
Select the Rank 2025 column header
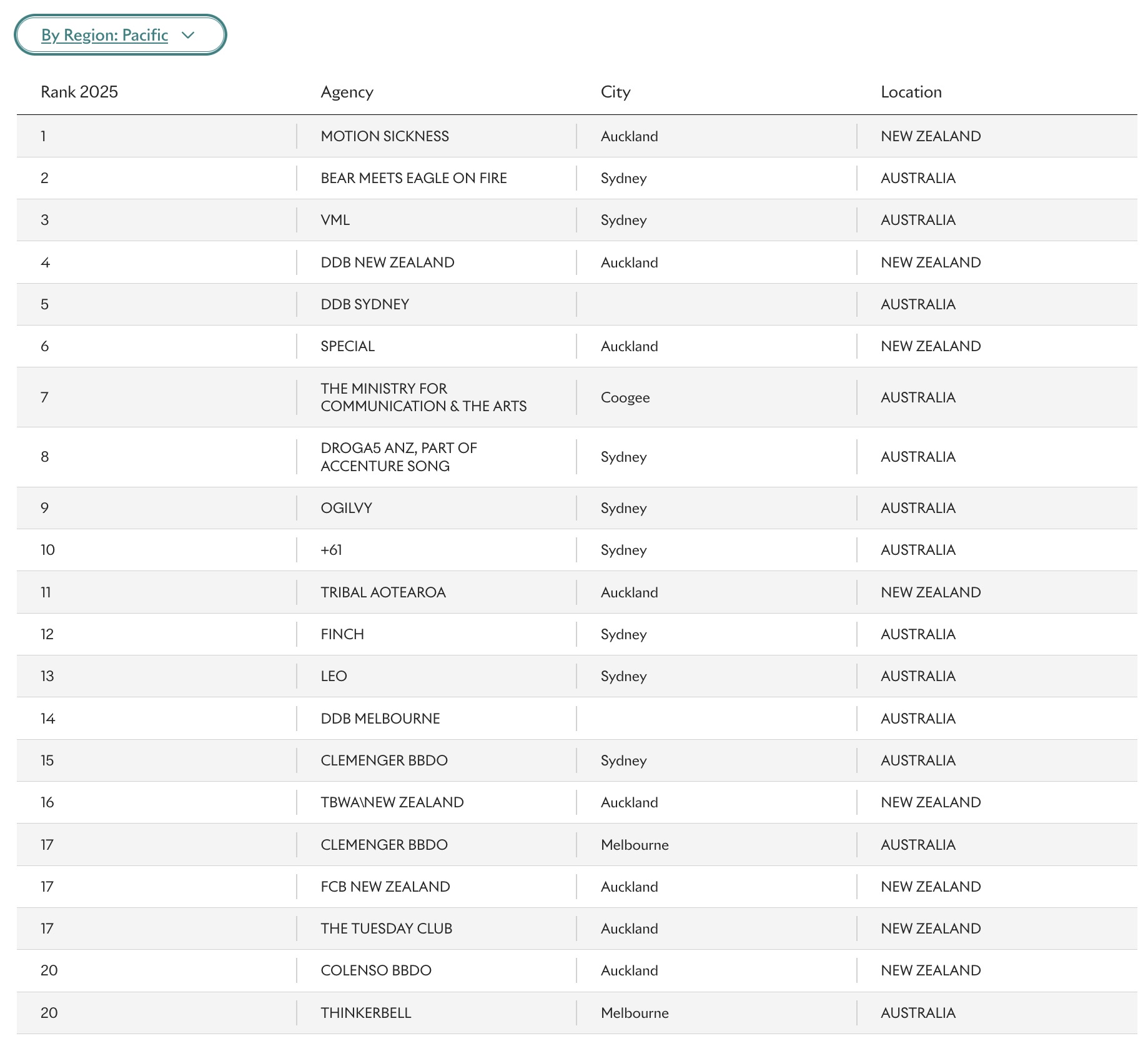tap(79, 92)
